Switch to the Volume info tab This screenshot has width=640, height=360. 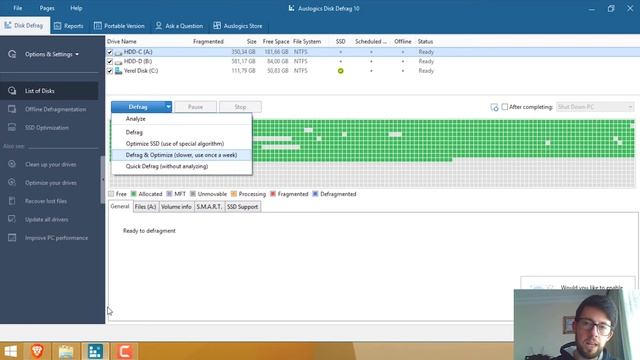176,207
